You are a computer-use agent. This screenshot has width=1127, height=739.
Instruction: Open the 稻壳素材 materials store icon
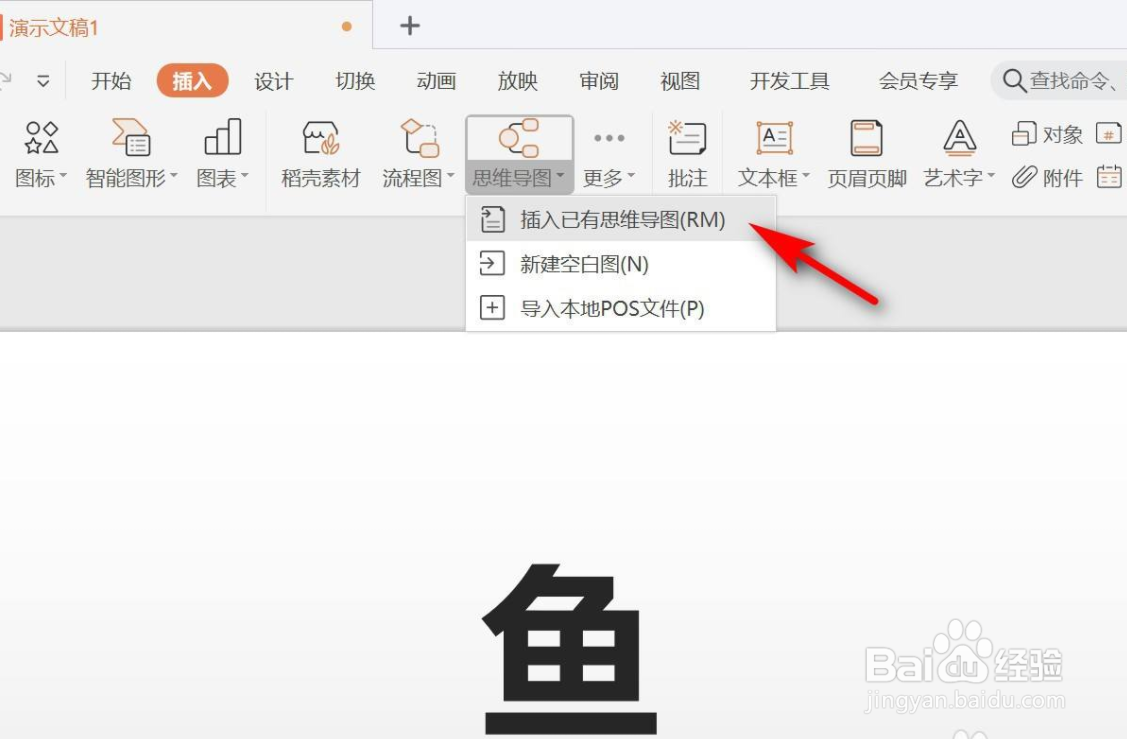pyautogui.click(x=321, y=137)
